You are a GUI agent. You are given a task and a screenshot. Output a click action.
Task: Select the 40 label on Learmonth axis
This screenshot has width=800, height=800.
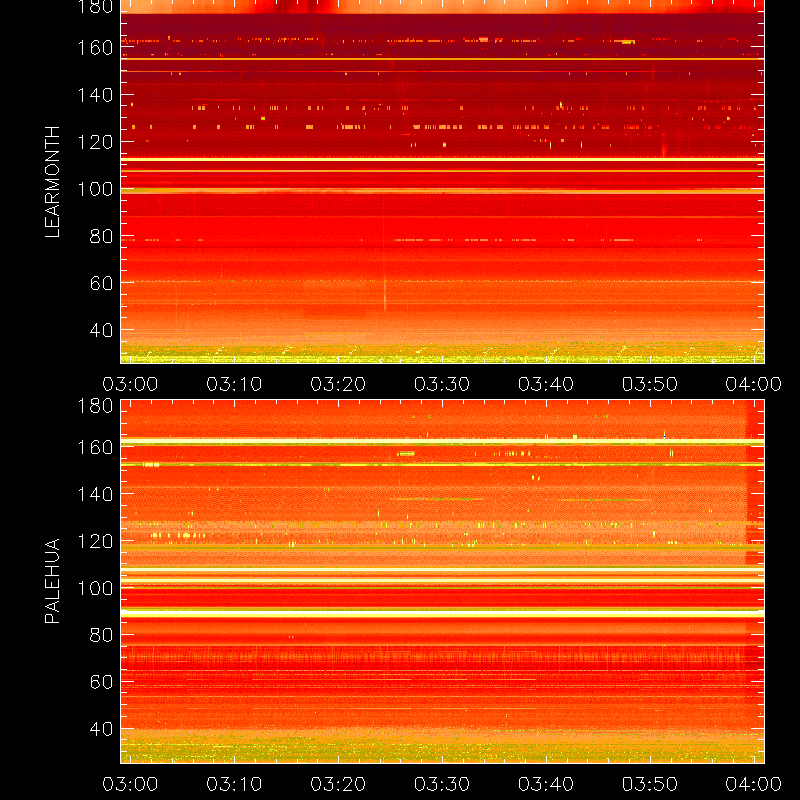(x=102, y=330)
